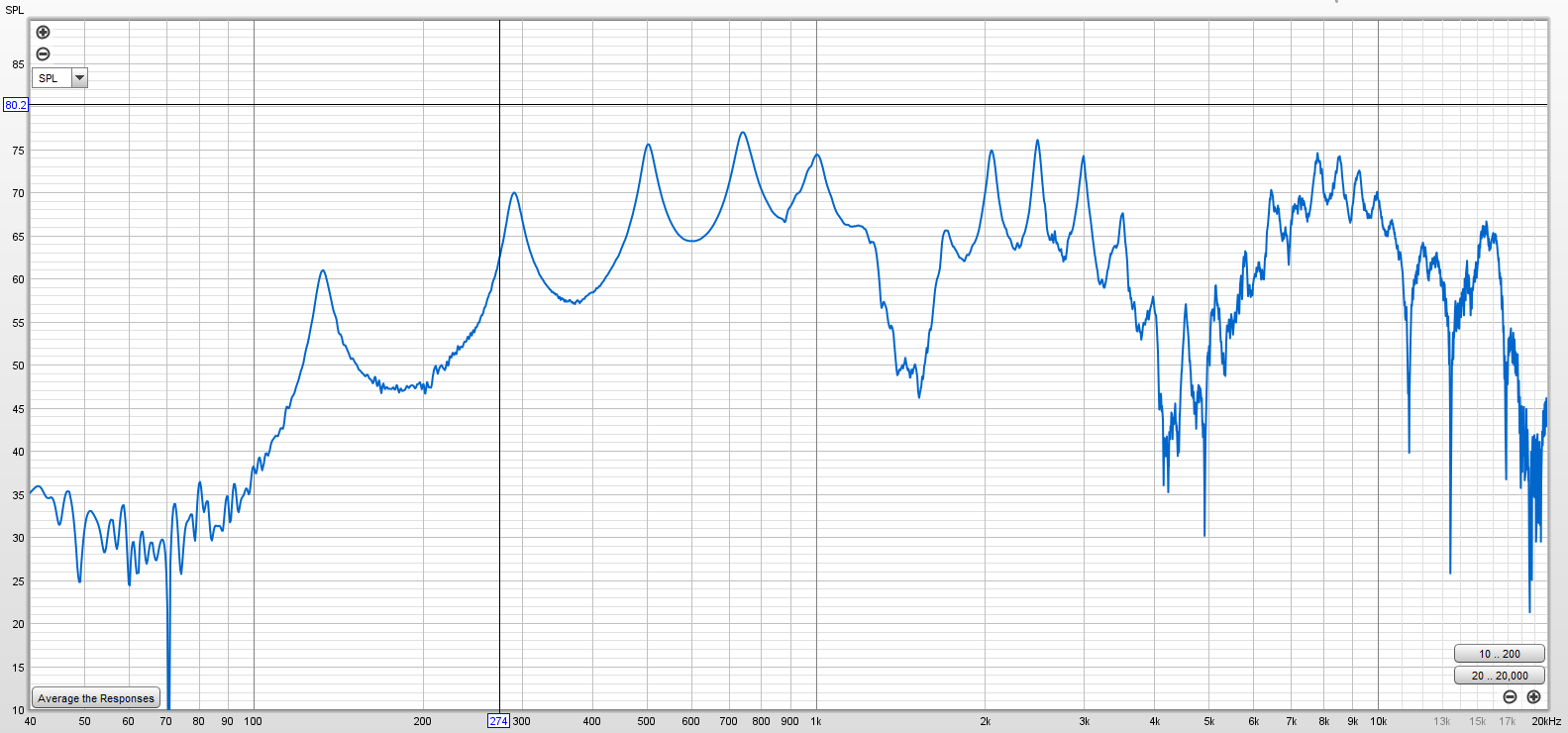Zoom in vertically with the top-left plus icon
The width and height of the screenshot is (1568, 733).
tap(43, 33)
